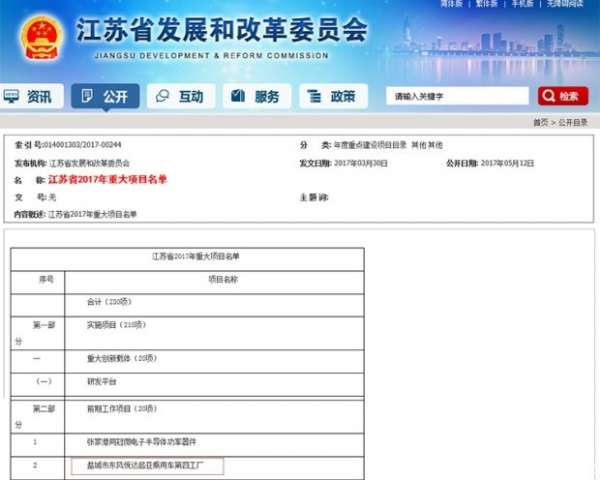Switch to 简体版 language version
Image resolution: width=600 pixels, height=480 pixels.
[x=451, y=5]
